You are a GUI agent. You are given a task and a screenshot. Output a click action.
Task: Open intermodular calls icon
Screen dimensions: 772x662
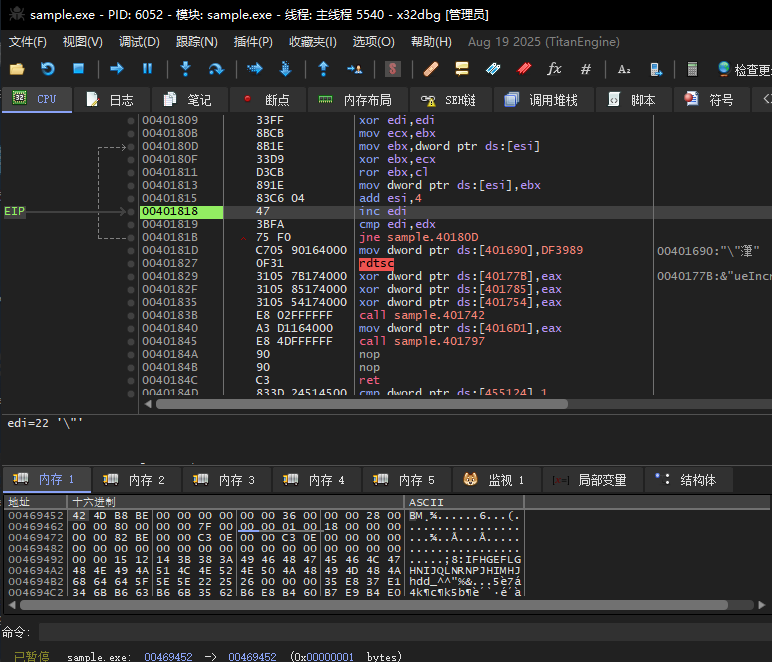tap(656, 69)
